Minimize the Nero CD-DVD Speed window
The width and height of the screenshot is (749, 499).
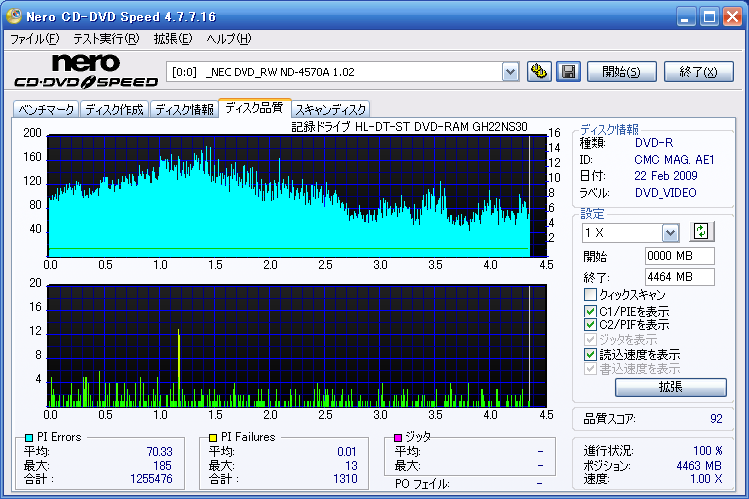(685, 17)
